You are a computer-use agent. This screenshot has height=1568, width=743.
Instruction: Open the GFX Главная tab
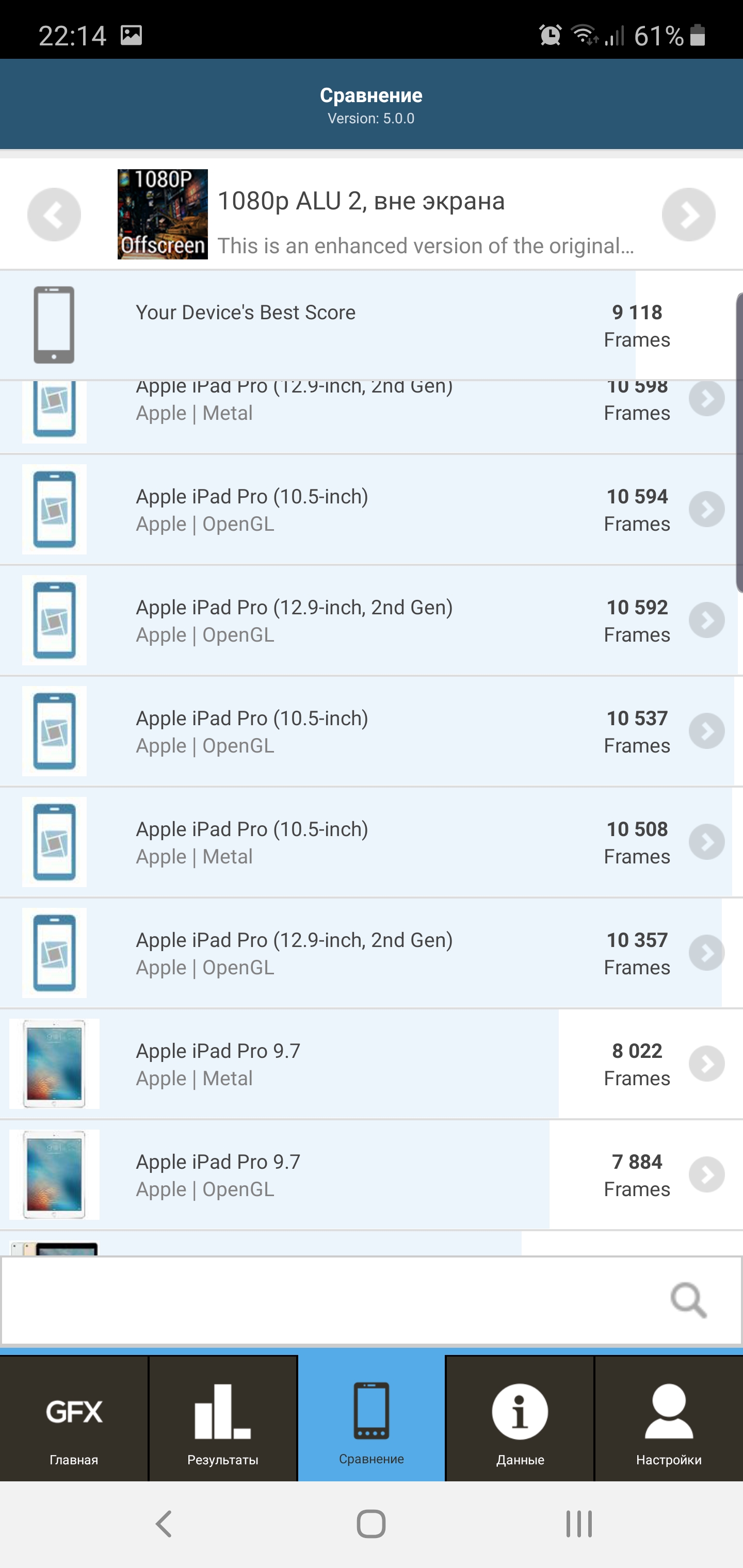click(x=74, y=1418)
